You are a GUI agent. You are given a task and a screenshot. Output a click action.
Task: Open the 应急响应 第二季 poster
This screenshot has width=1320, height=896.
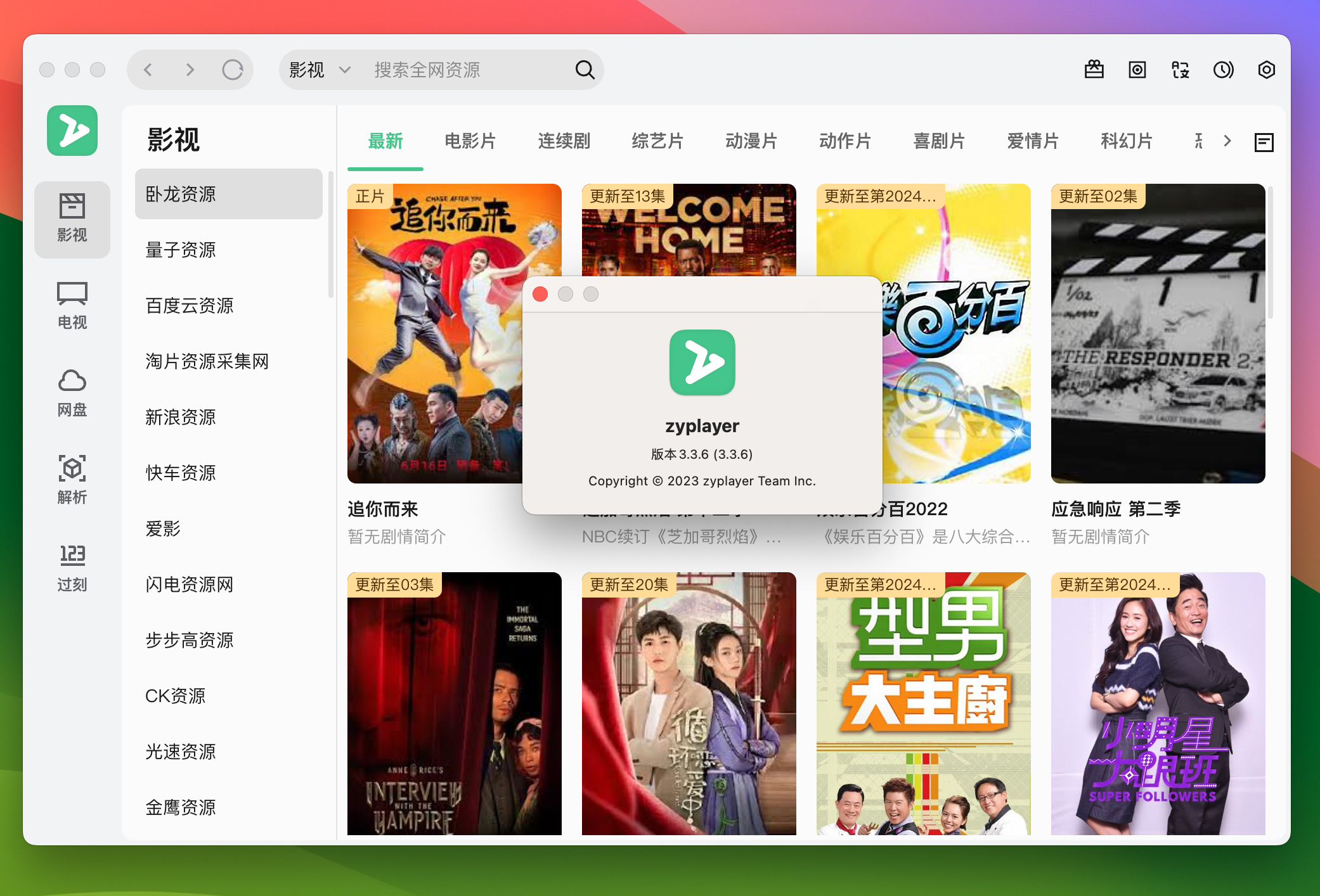tap(1158, 333)
